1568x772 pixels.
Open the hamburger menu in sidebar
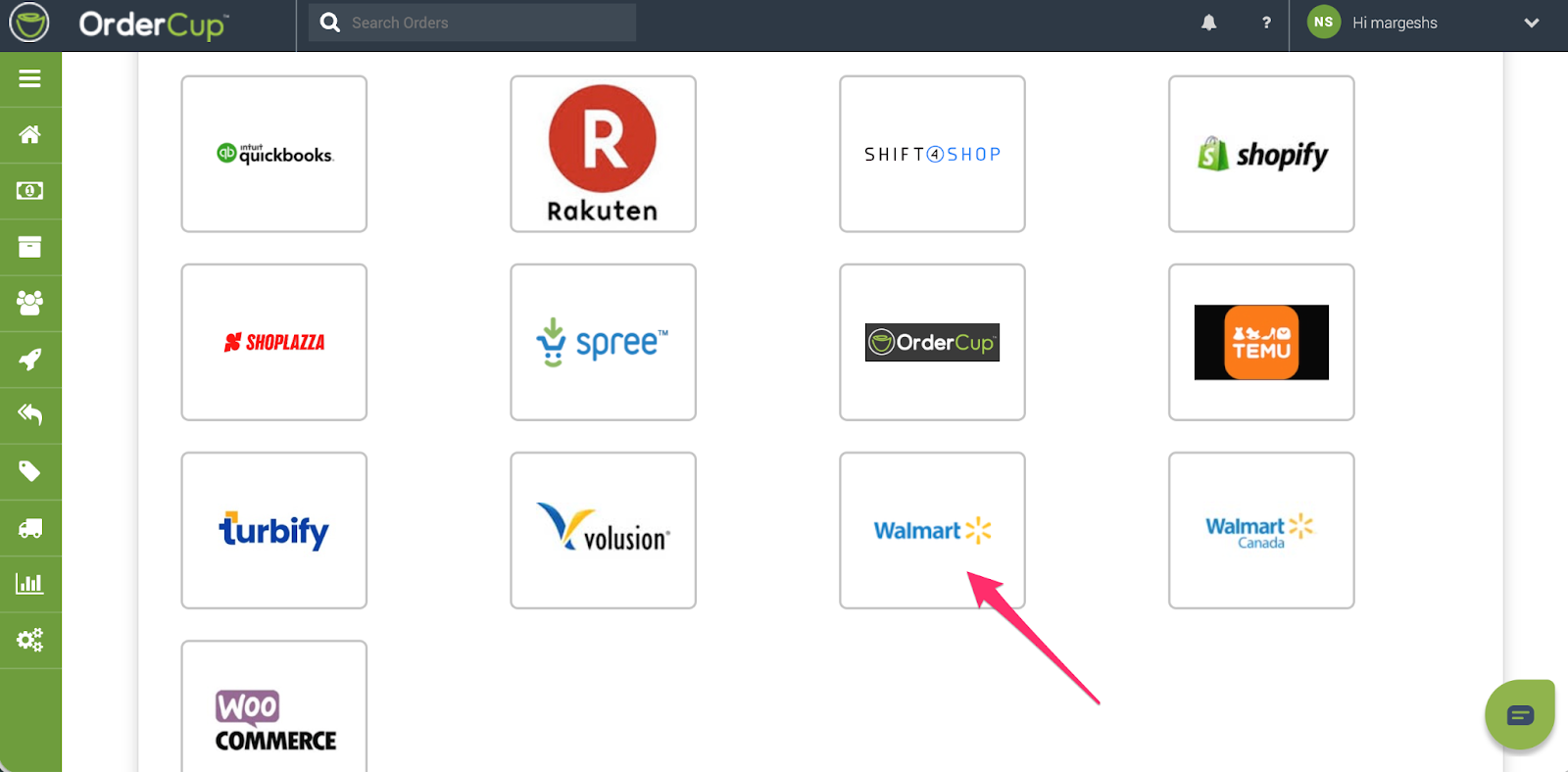pyautogui.click(x=29, y=78)
